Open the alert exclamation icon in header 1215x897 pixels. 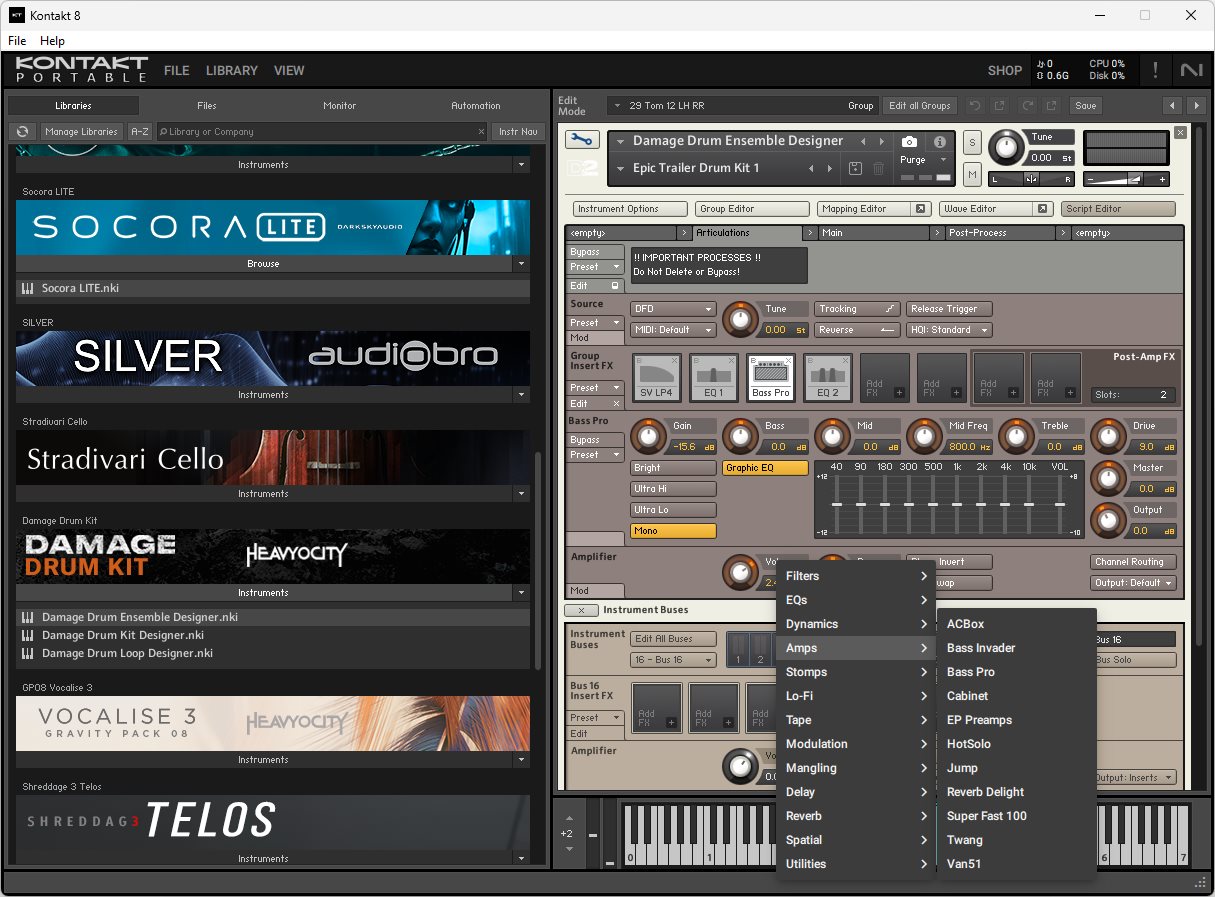click(x=1156, y=70)
